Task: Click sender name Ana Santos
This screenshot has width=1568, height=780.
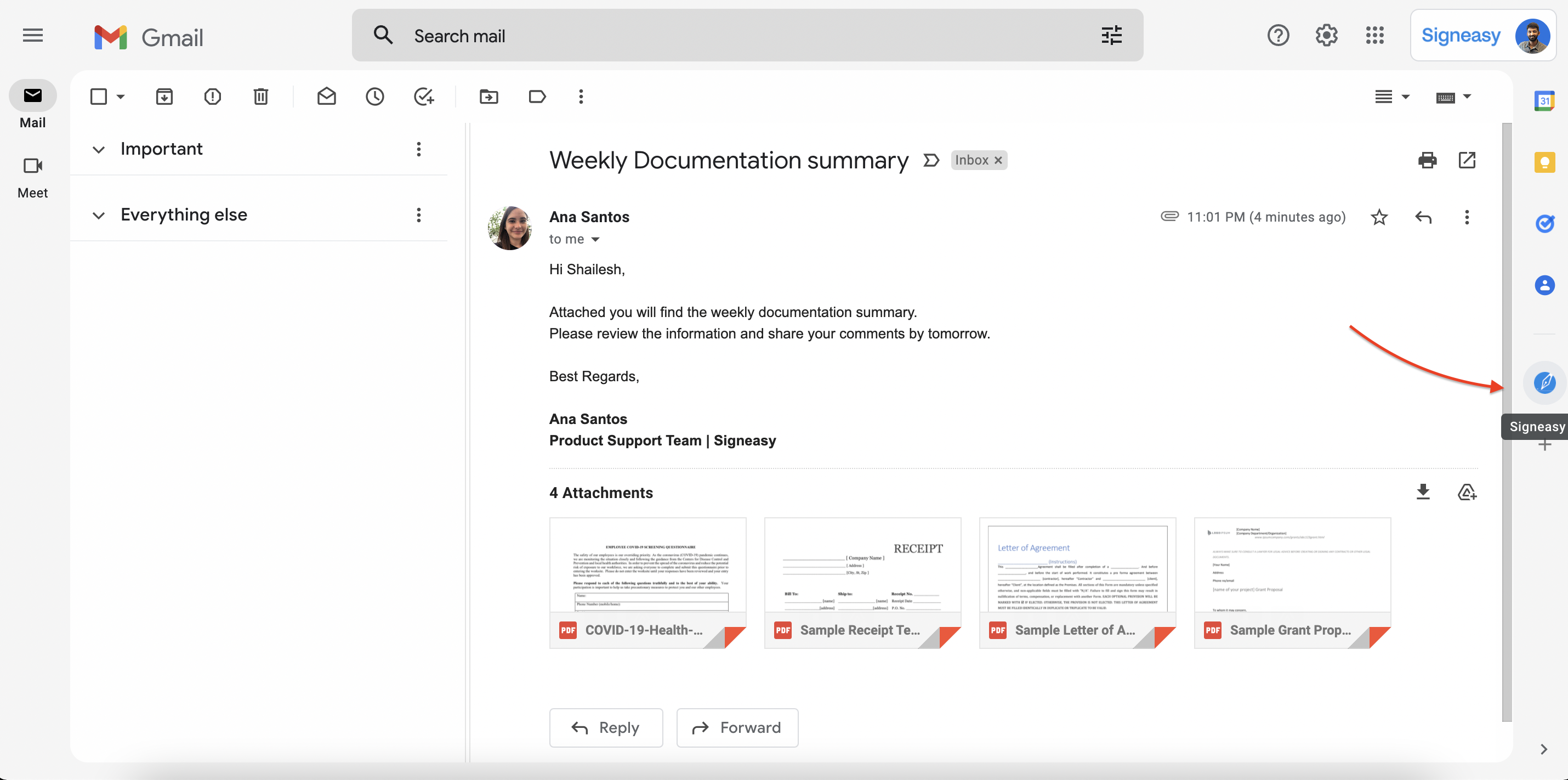Action: (589, 217)
